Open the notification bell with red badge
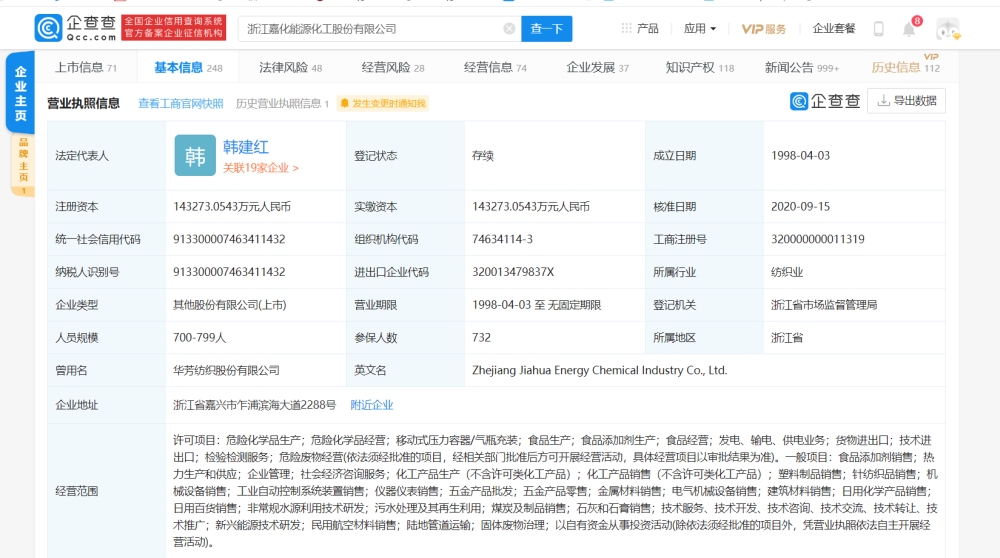This screenshot has height=558, width=1000. tap(909, 29)
